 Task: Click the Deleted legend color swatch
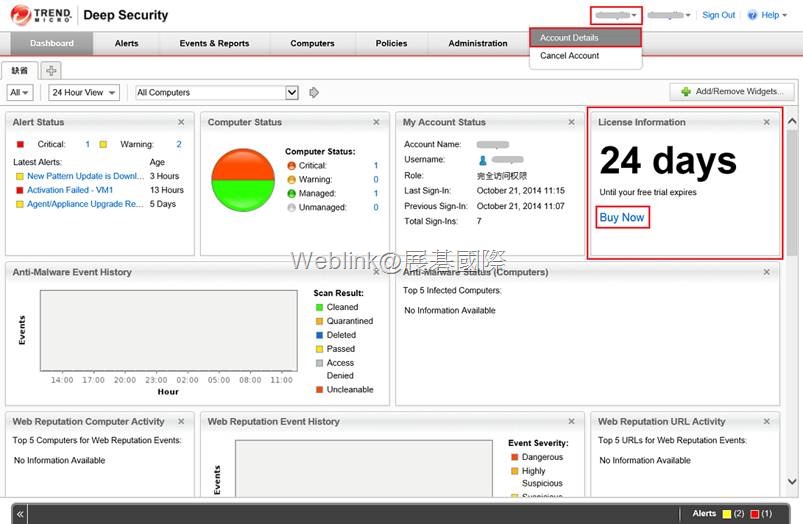pos(319,334)
